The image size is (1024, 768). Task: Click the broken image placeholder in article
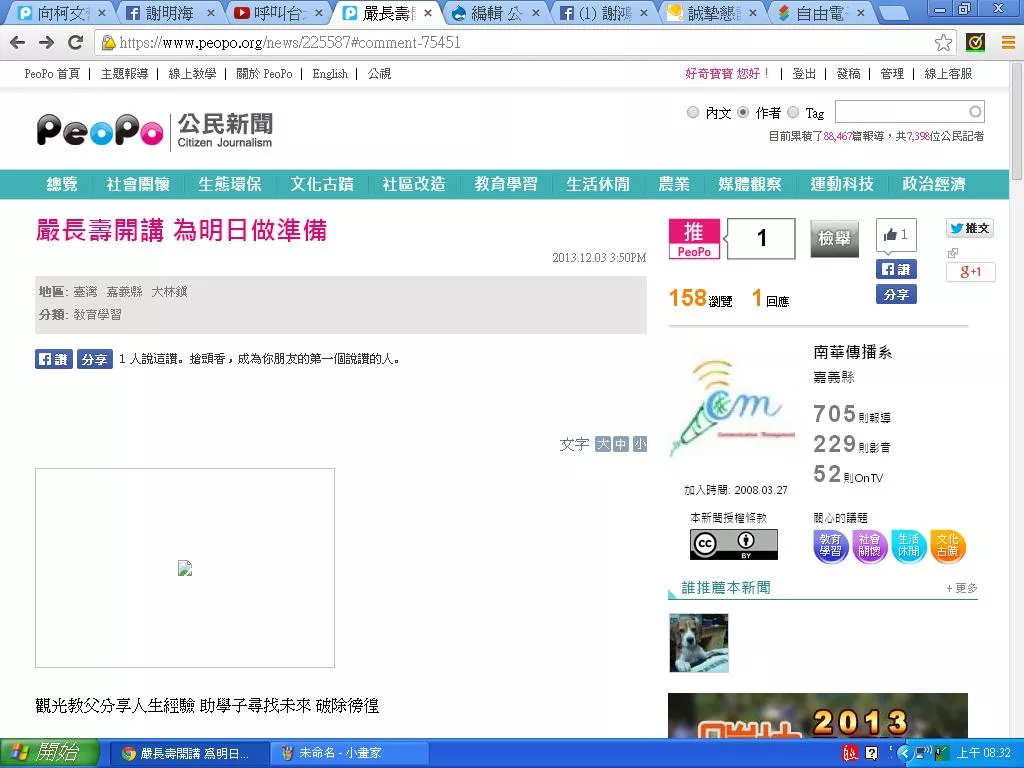click(x=185, y=568)
